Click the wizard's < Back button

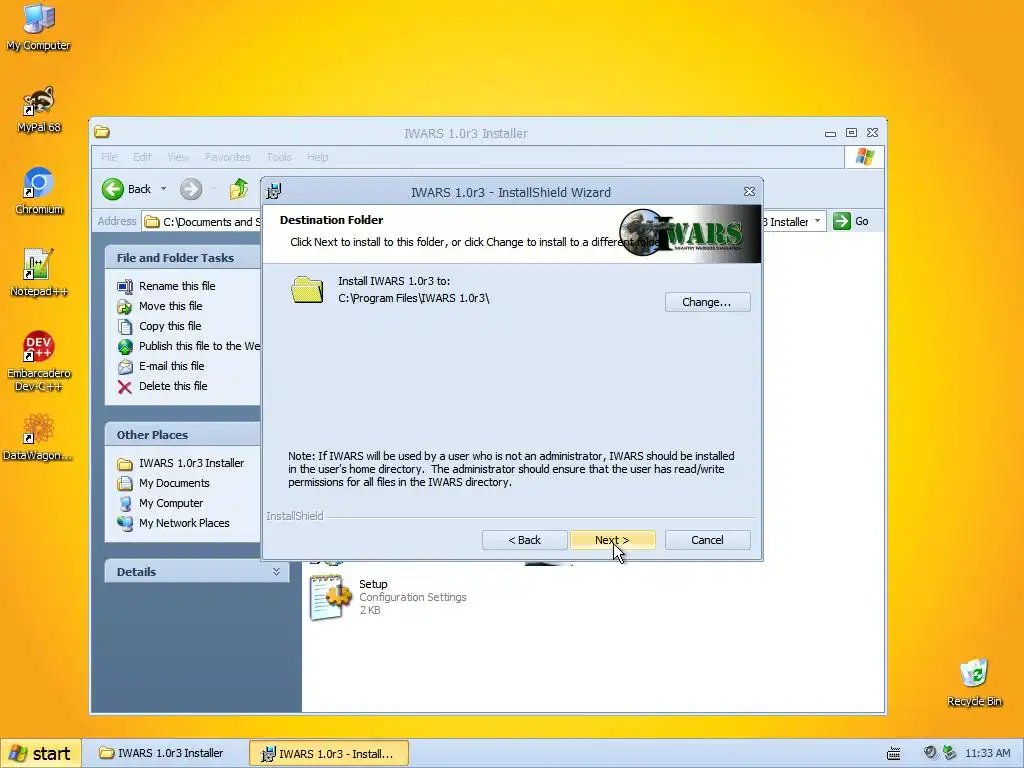click(524, 540)
